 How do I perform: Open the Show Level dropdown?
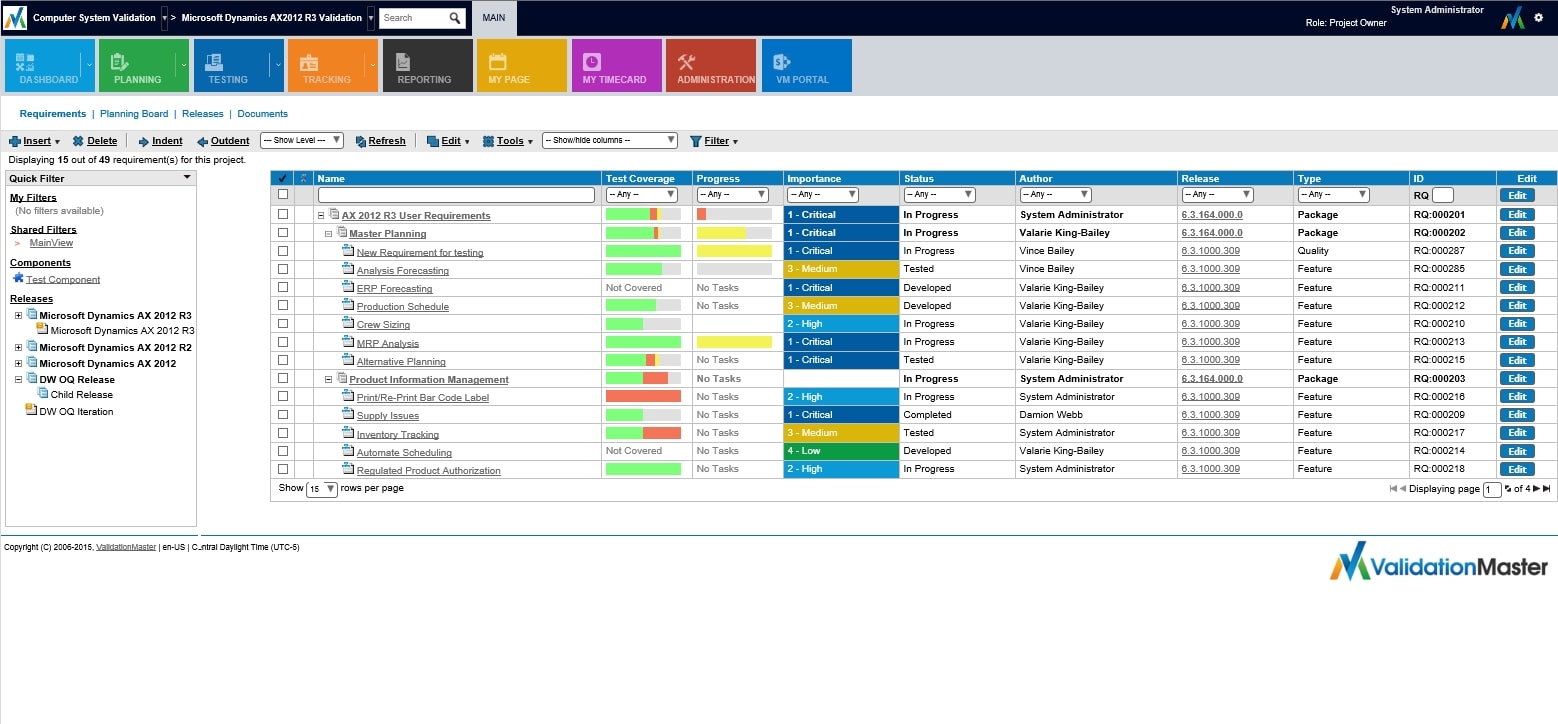(x=302, y=141)
